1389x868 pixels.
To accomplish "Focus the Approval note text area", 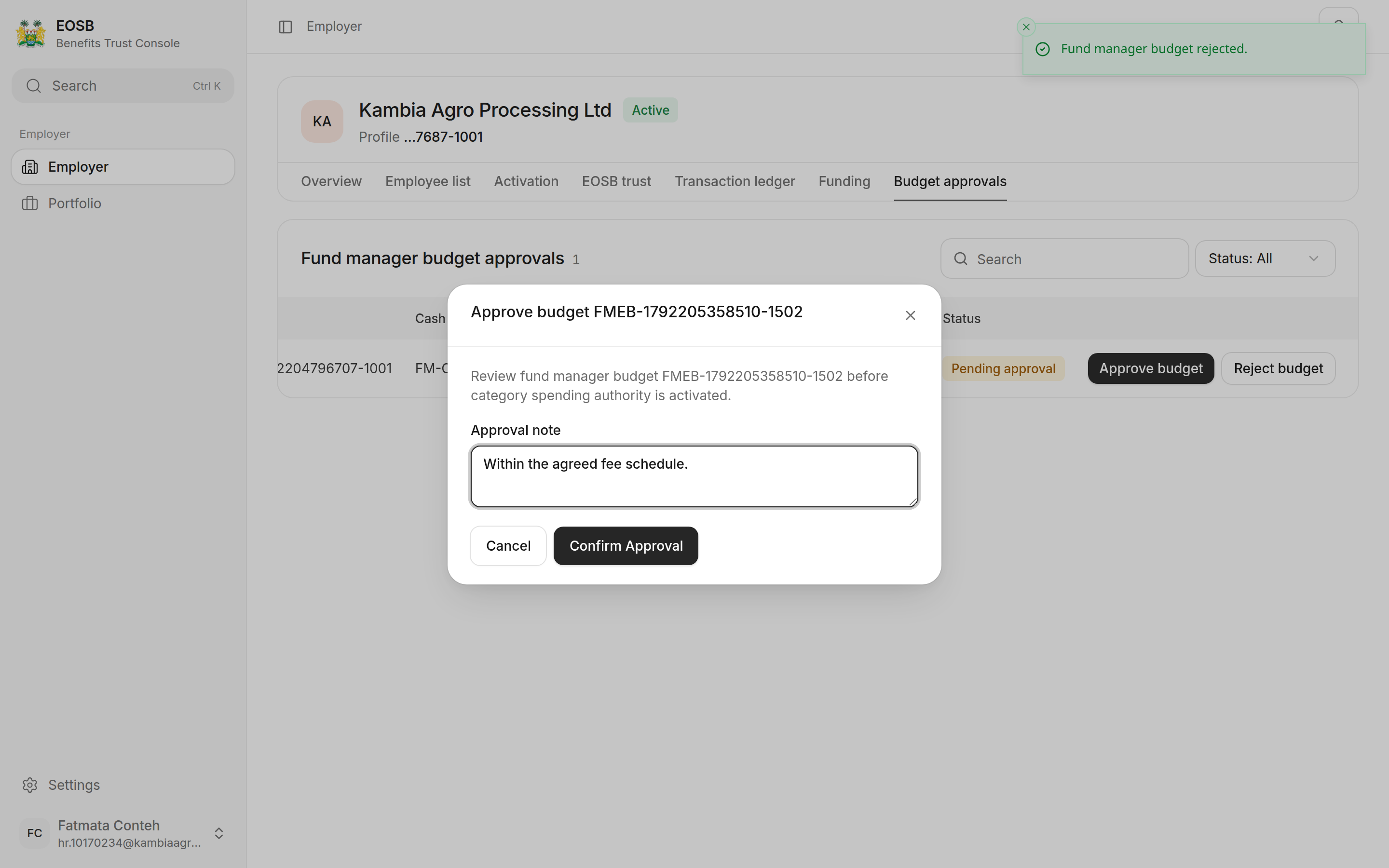I will coord(694,476).
